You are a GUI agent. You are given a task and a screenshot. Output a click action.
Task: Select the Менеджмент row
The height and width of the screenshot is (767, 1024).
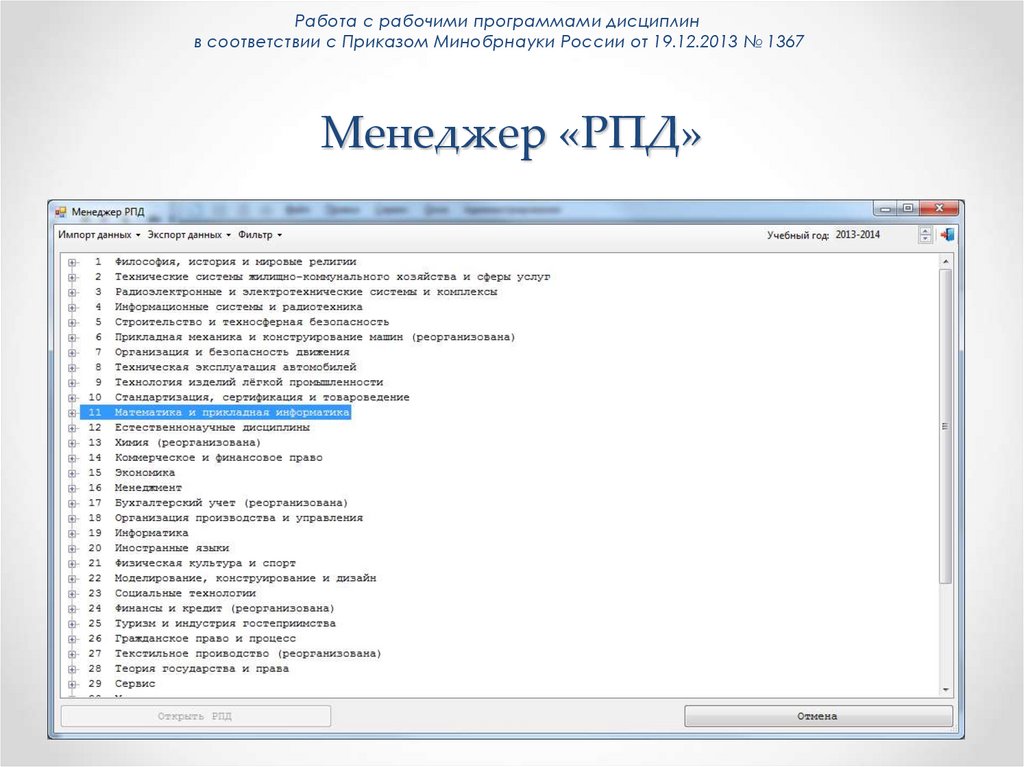150,487
